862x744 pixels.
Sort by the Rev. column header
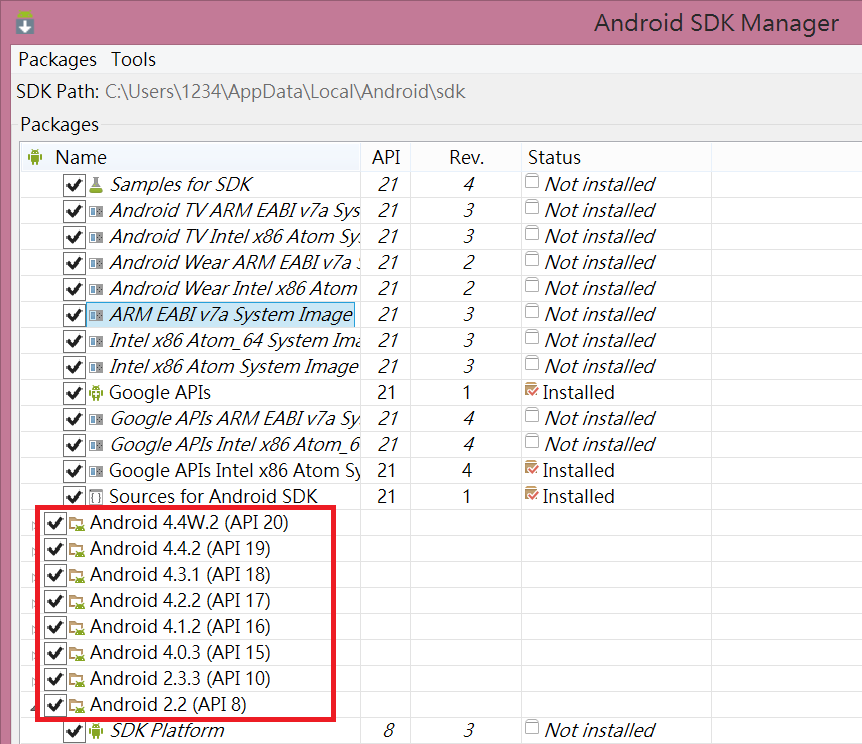tap(466, 157)
